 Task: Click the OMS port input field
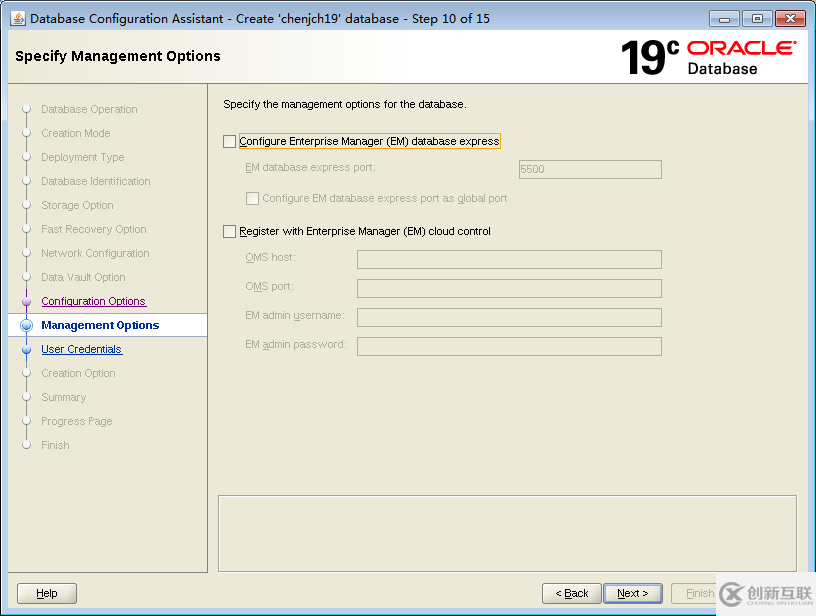[509, 289]
